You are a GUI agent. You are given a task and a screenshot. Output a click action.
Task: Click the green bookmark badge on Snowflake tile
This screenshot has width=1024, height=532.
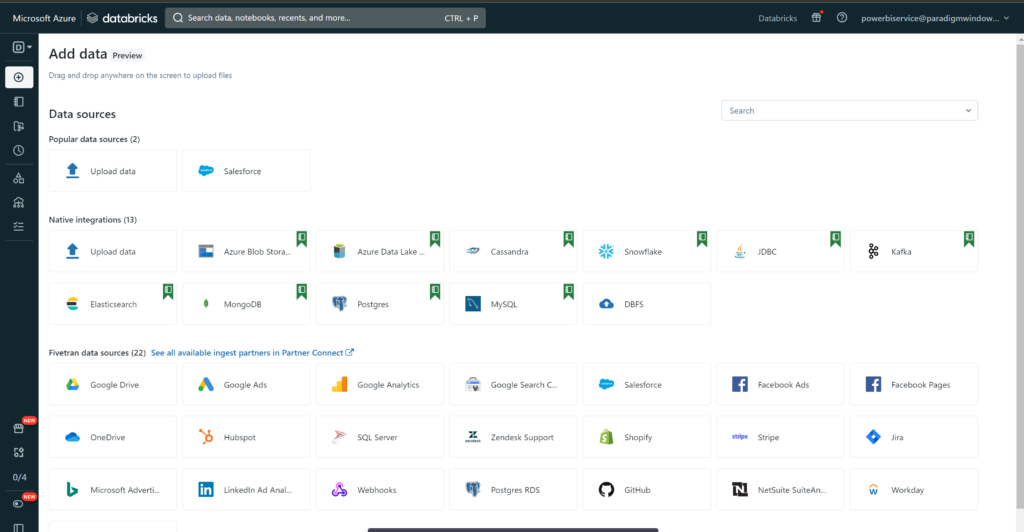[701, 239]
